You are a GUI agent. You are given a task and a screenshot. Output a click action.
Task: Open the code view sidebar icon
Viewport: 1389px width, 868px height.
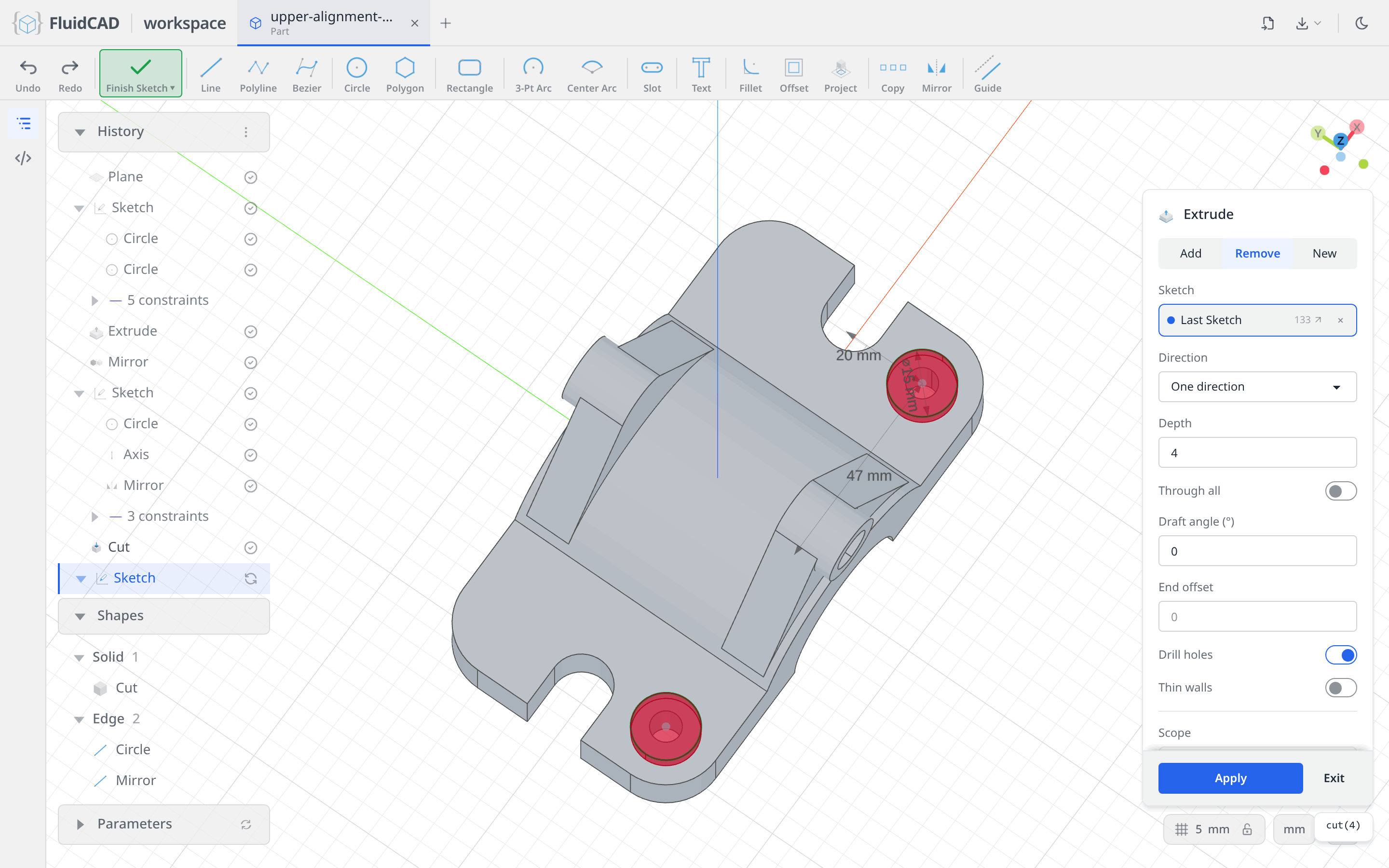(23, 158)
